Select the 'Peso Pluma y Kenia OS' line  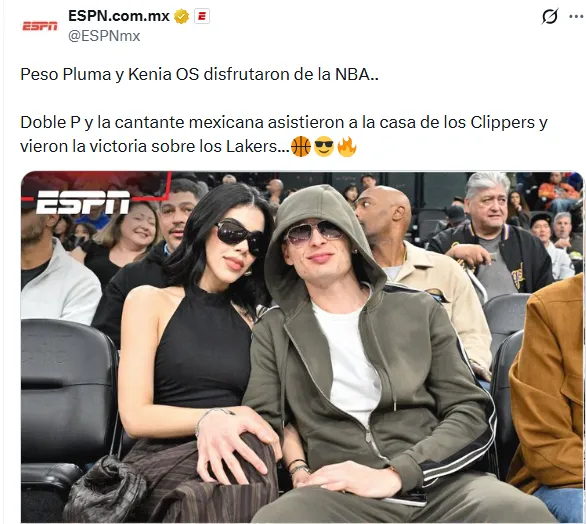coord(199,74)
